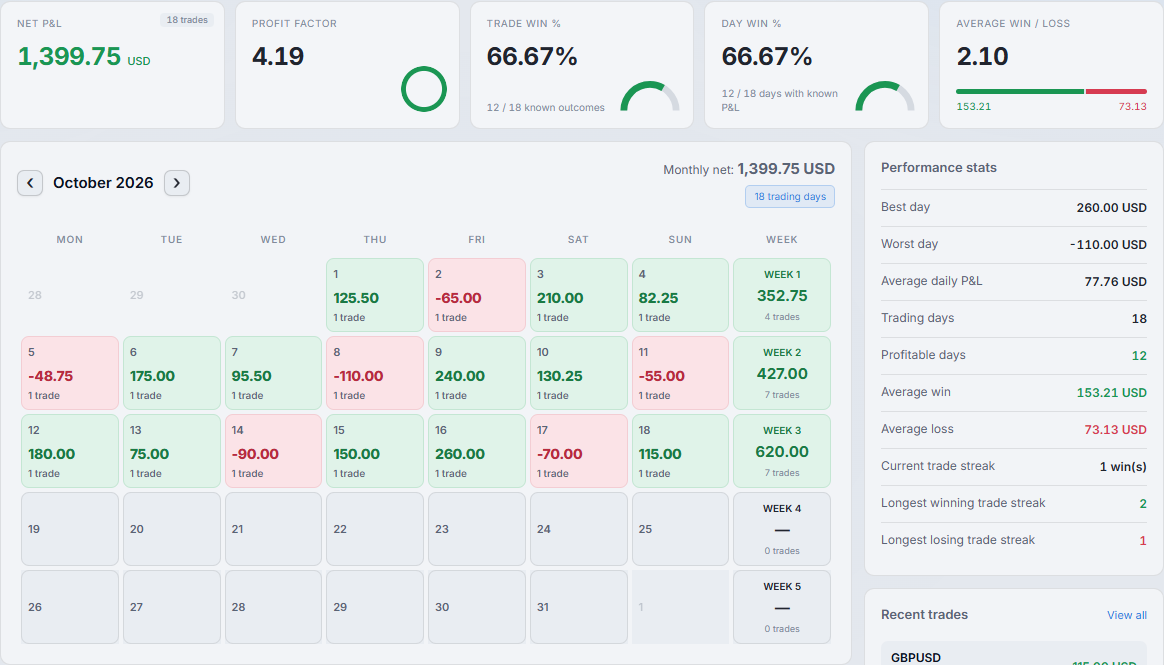Select October 5 day showing -48.75
This screenshot has height=665, width=1164.
pyautogui.click(x=70, y=373)
